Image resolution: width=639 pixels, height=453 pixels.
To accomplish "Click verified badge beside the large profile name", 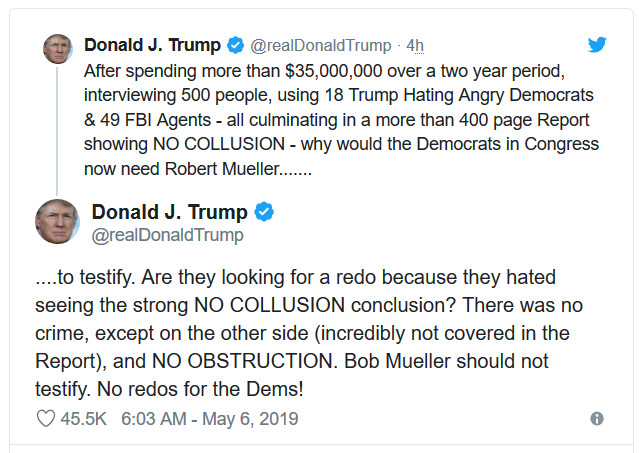I will point(265,212).
